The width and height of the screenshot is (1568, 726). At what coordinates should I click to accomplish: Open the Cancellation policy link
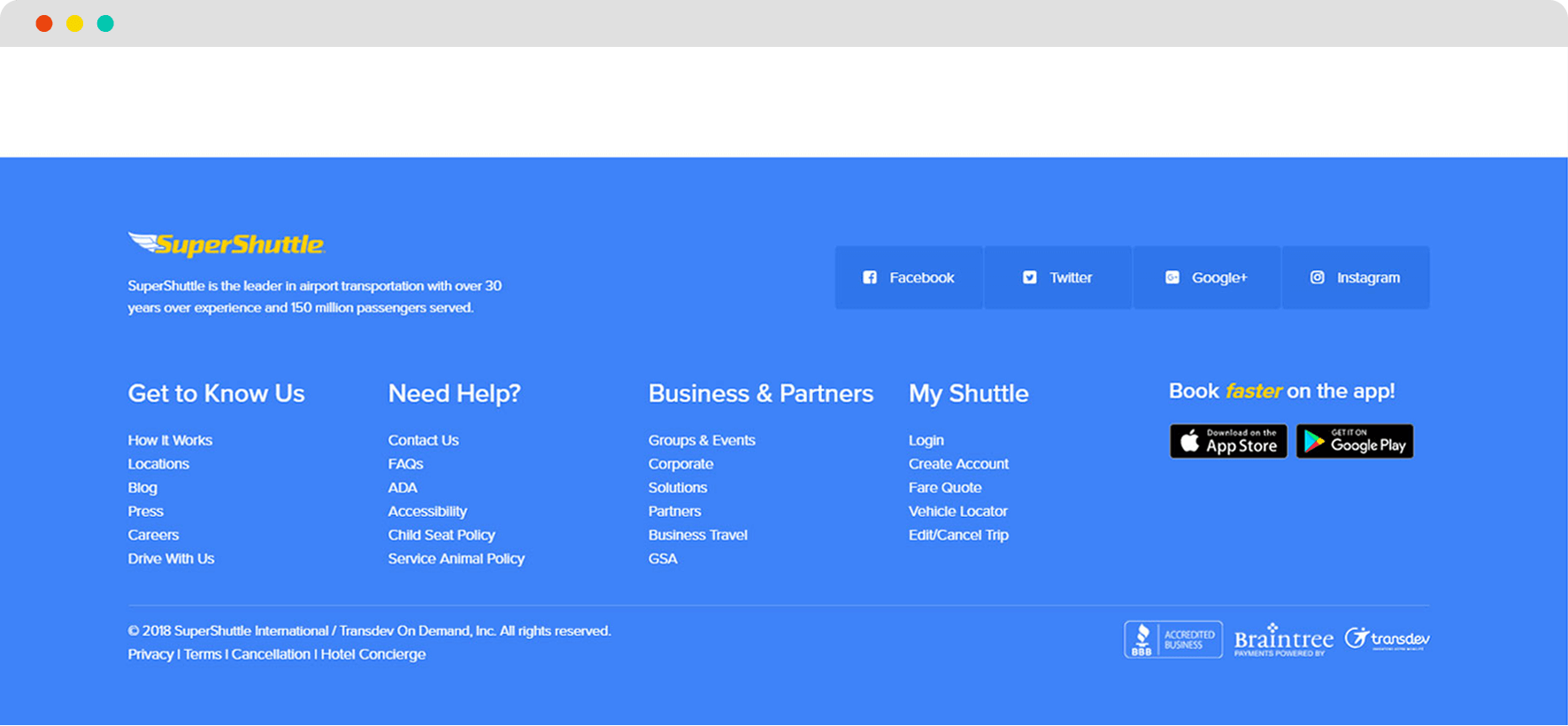click(271, 654)
